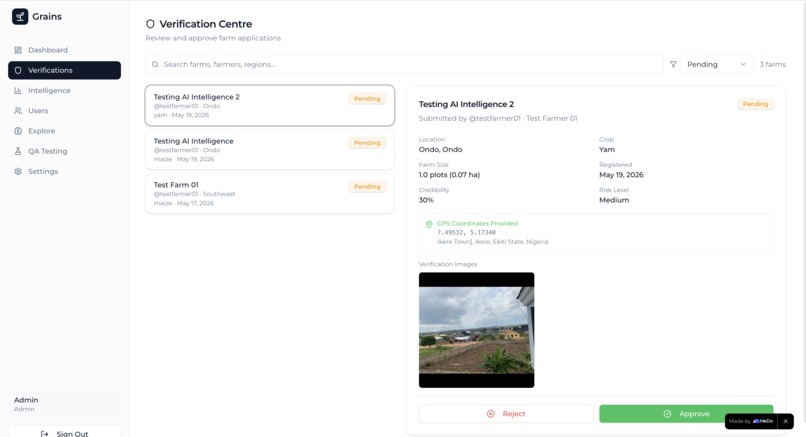Approve the farm application
The width and height of the screenshot is (806, 437).
pos(686,414)
